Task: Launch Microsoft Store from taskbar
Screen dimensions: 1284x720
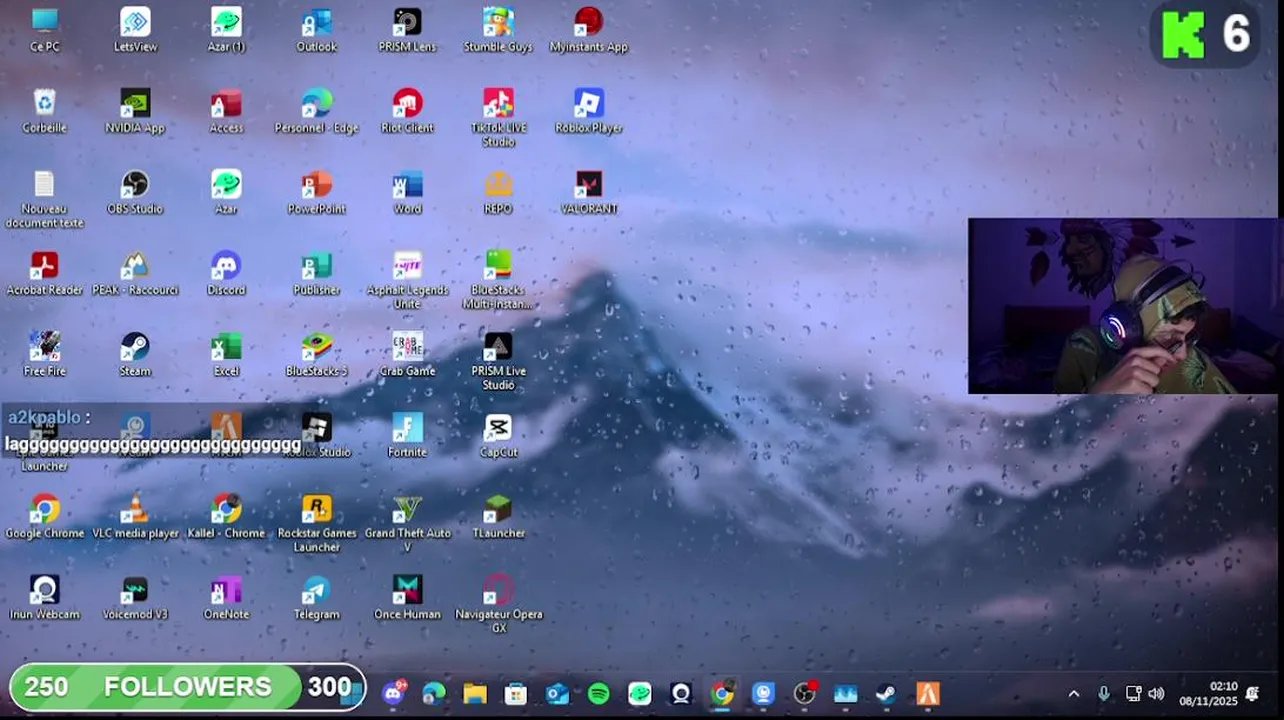Action: (516, 693)
